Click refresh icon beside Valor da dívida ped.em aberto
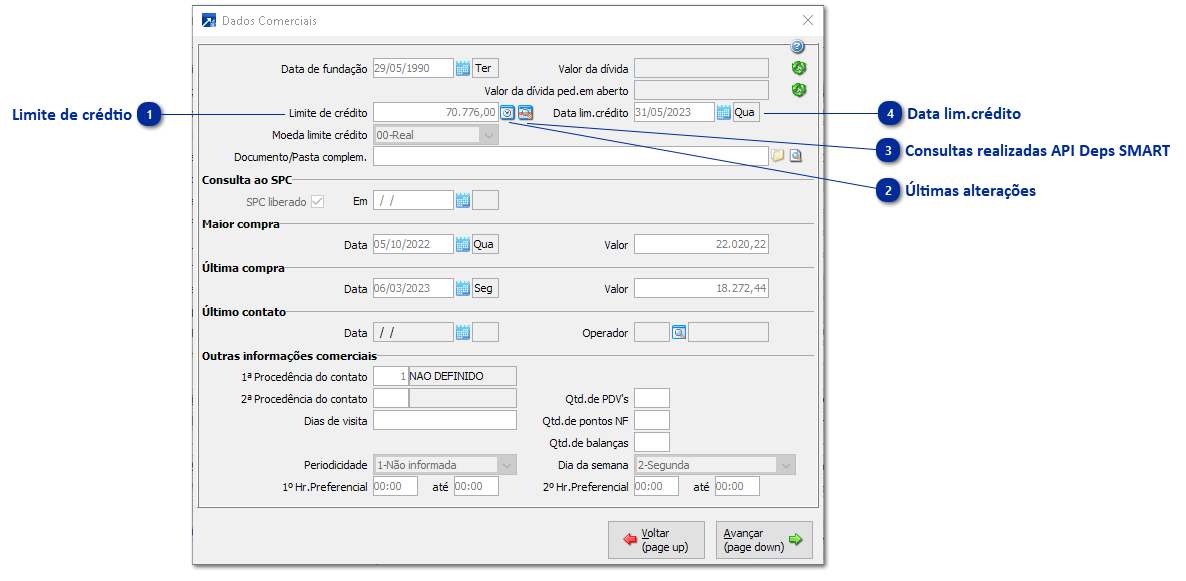 [798, 90]
